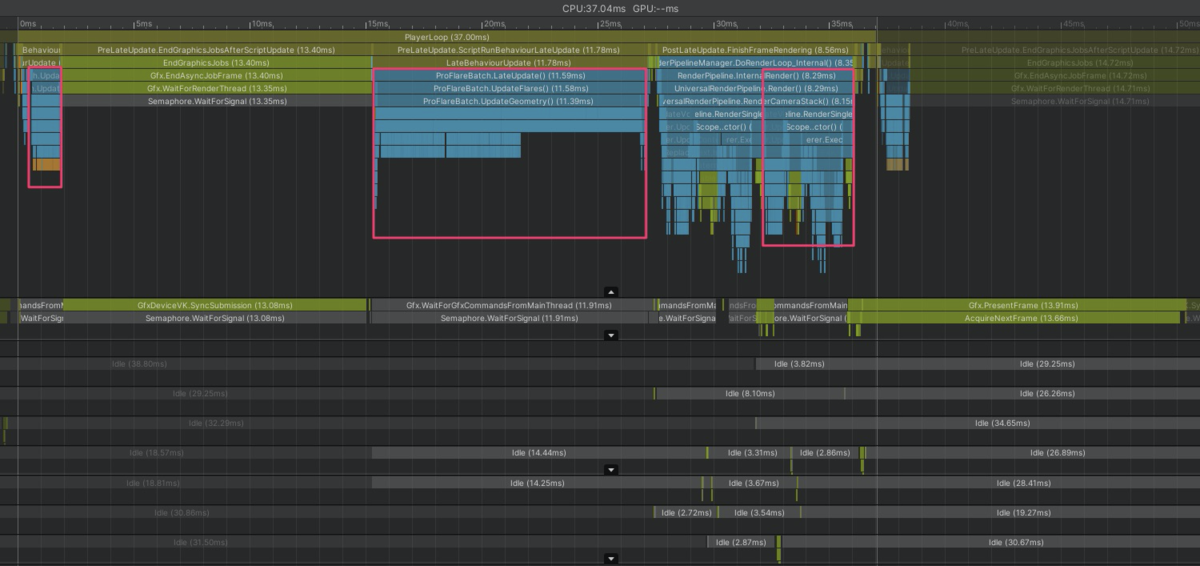This screenshot has height=566, width=1200.
Task: Click ProFlareBatch.UpdateFlares() (11.58ms) bar
Action: click(510, 88)
